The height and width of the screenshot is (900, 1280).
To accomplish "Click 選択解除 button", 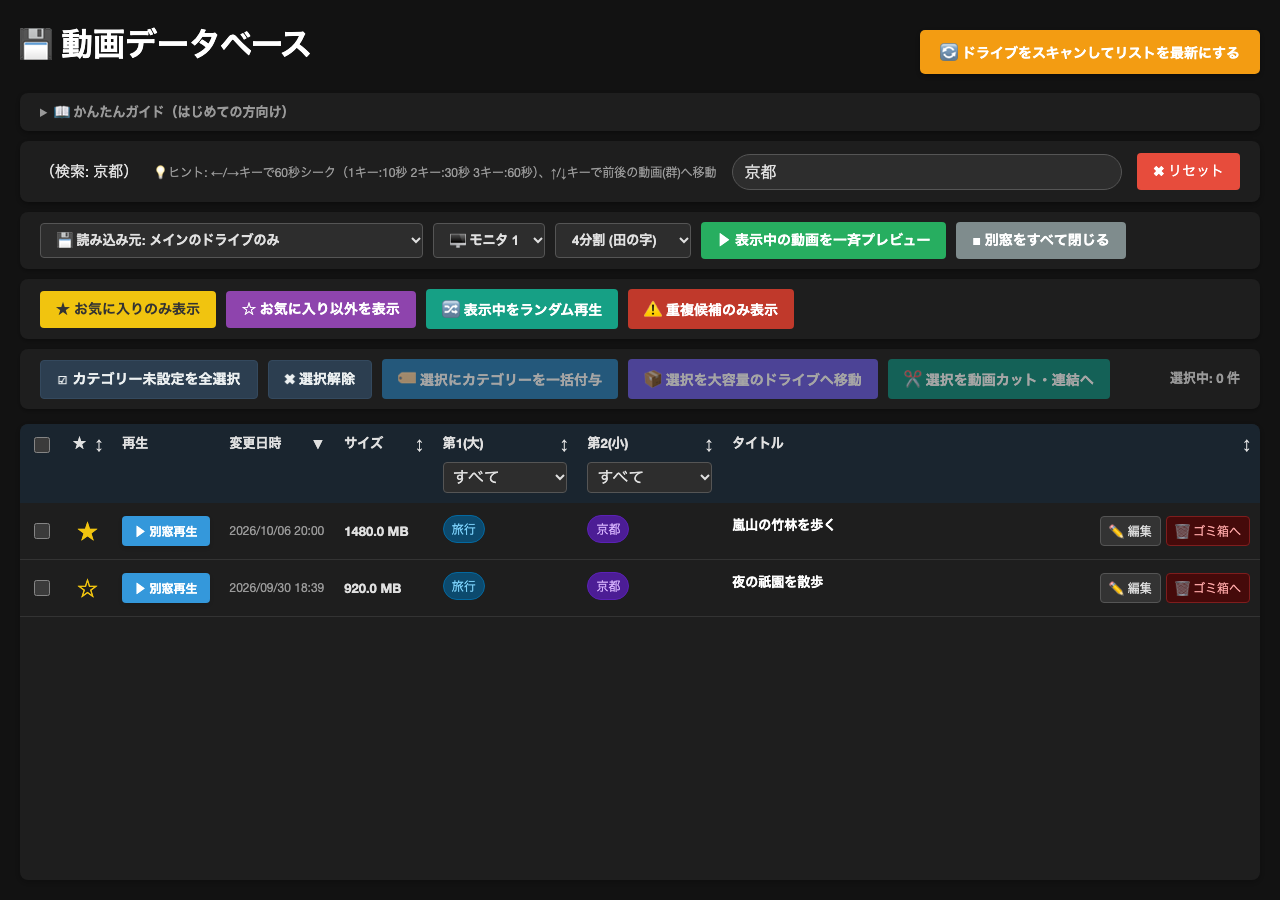I will (320, 379).
